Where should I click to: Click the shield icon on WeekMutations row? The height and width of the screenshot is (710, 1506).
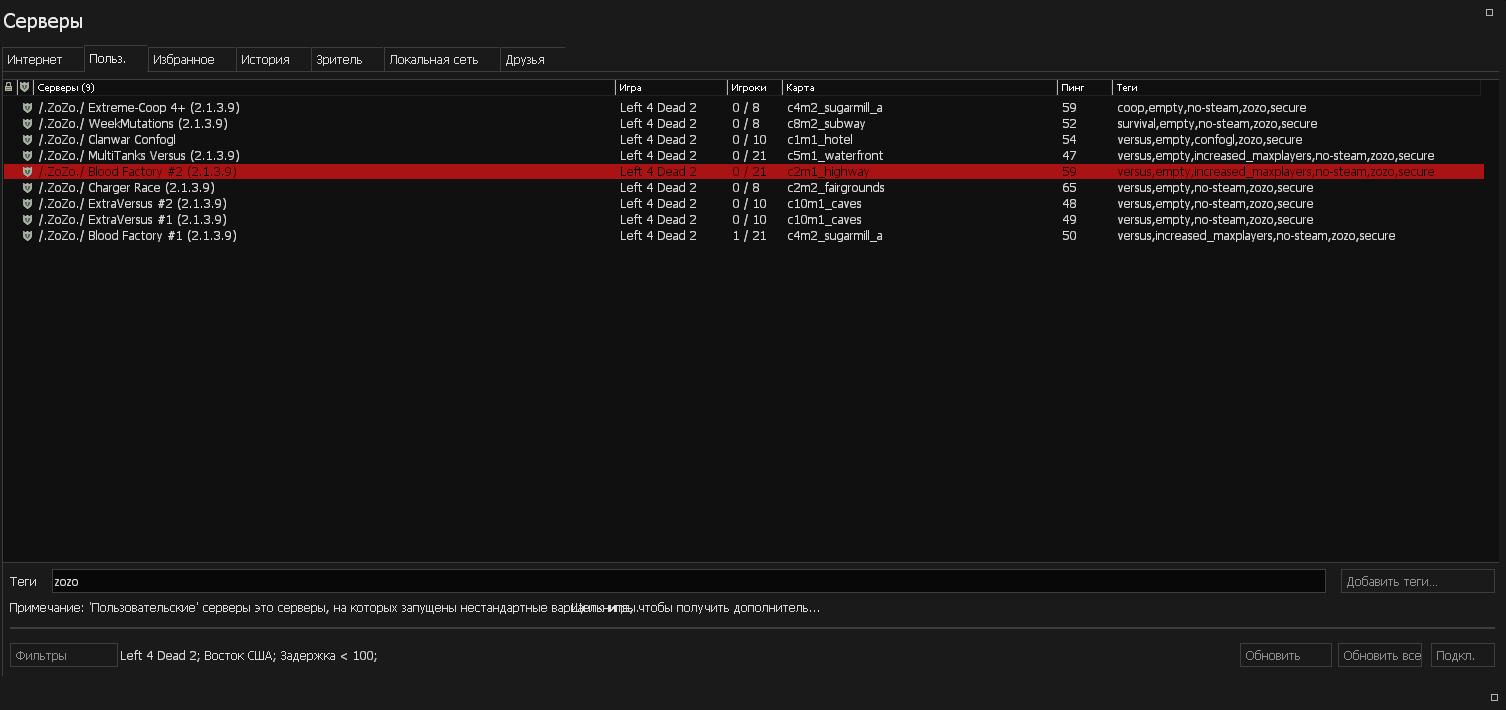27,124
